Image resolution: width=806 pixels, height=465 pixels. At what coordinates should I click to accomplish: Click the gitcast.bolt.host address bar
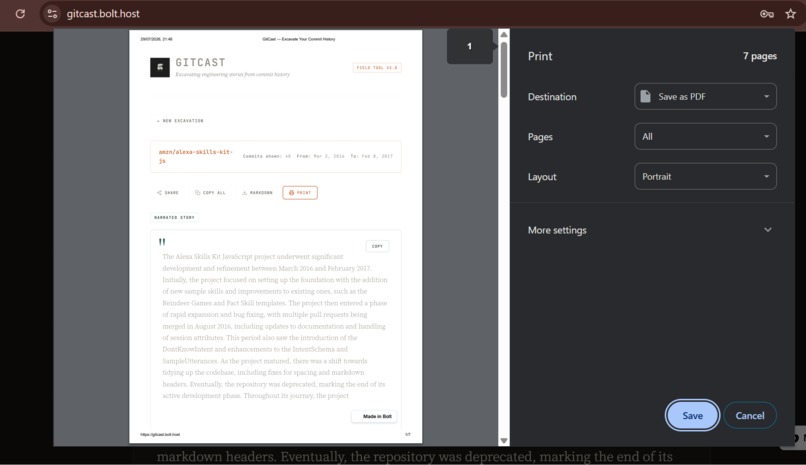click(103, 14)
